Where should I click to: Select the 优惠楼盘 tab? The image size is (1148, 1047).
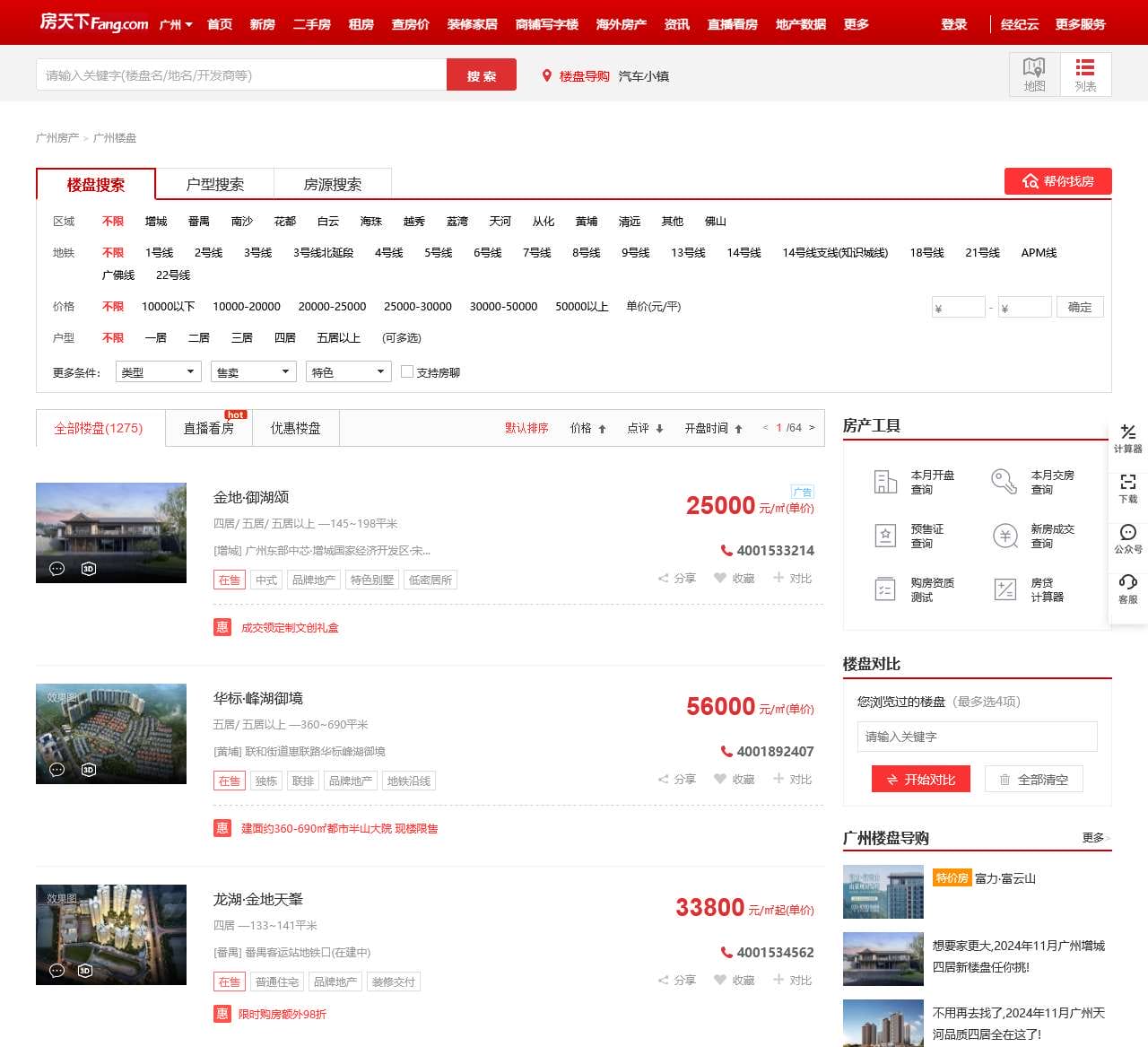(x=296, y=428)
